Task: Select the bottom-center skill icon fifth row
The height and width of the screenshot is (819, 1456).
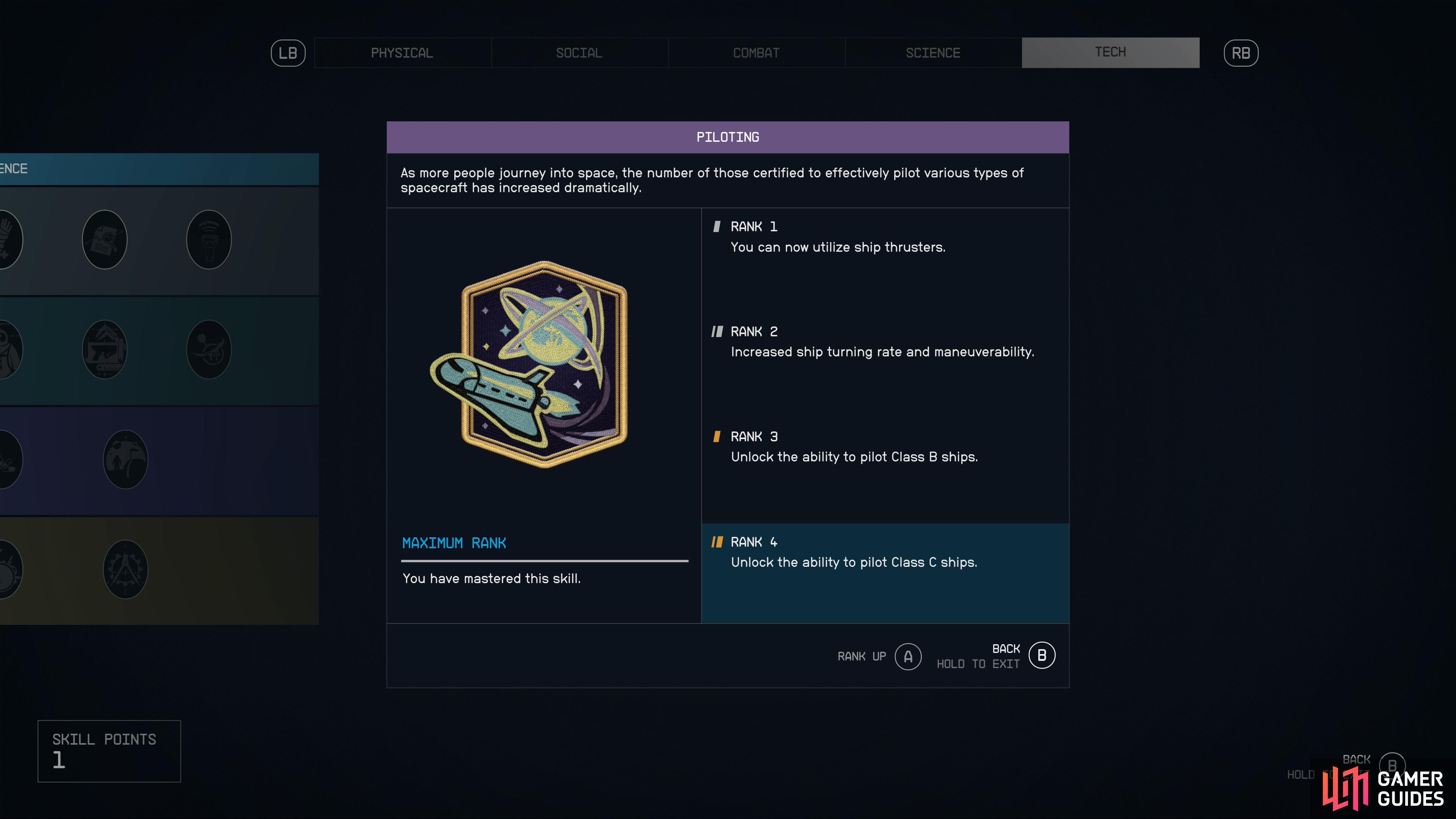Action: pos(125,569)
